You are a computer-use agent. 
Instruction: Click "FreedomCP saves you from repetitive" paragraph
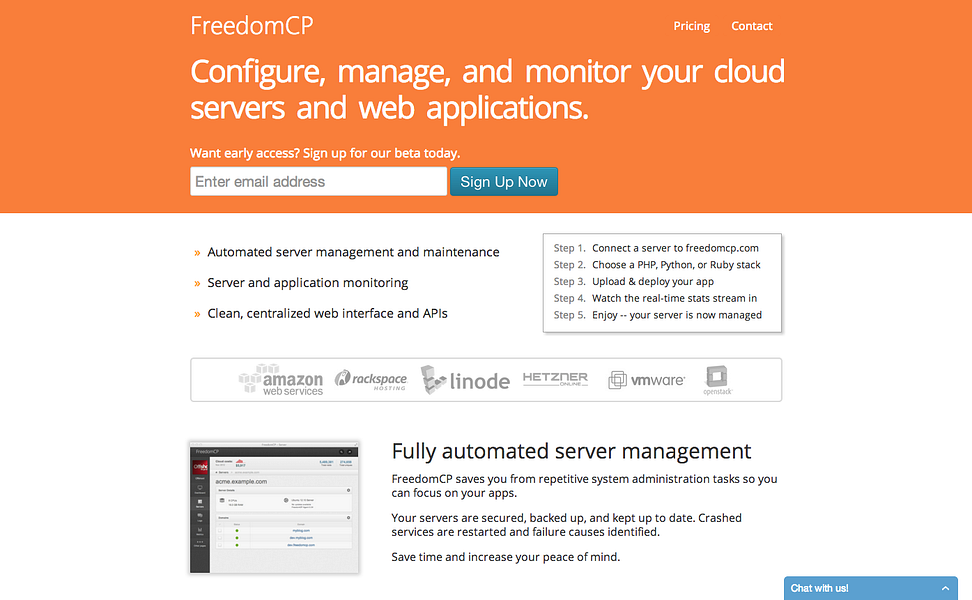[x=584, y=486]
